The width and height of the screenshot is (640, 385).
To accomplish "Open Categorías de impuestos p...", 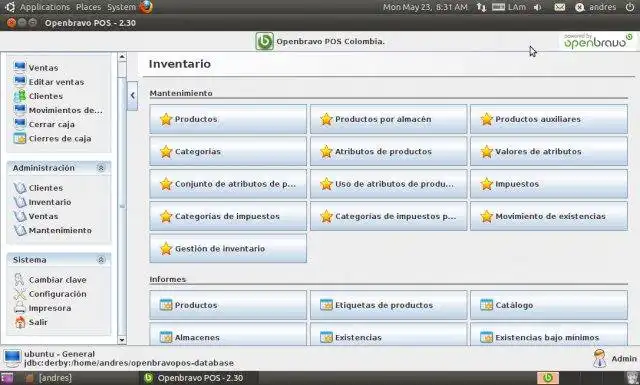I will click(x=389, y=216).
